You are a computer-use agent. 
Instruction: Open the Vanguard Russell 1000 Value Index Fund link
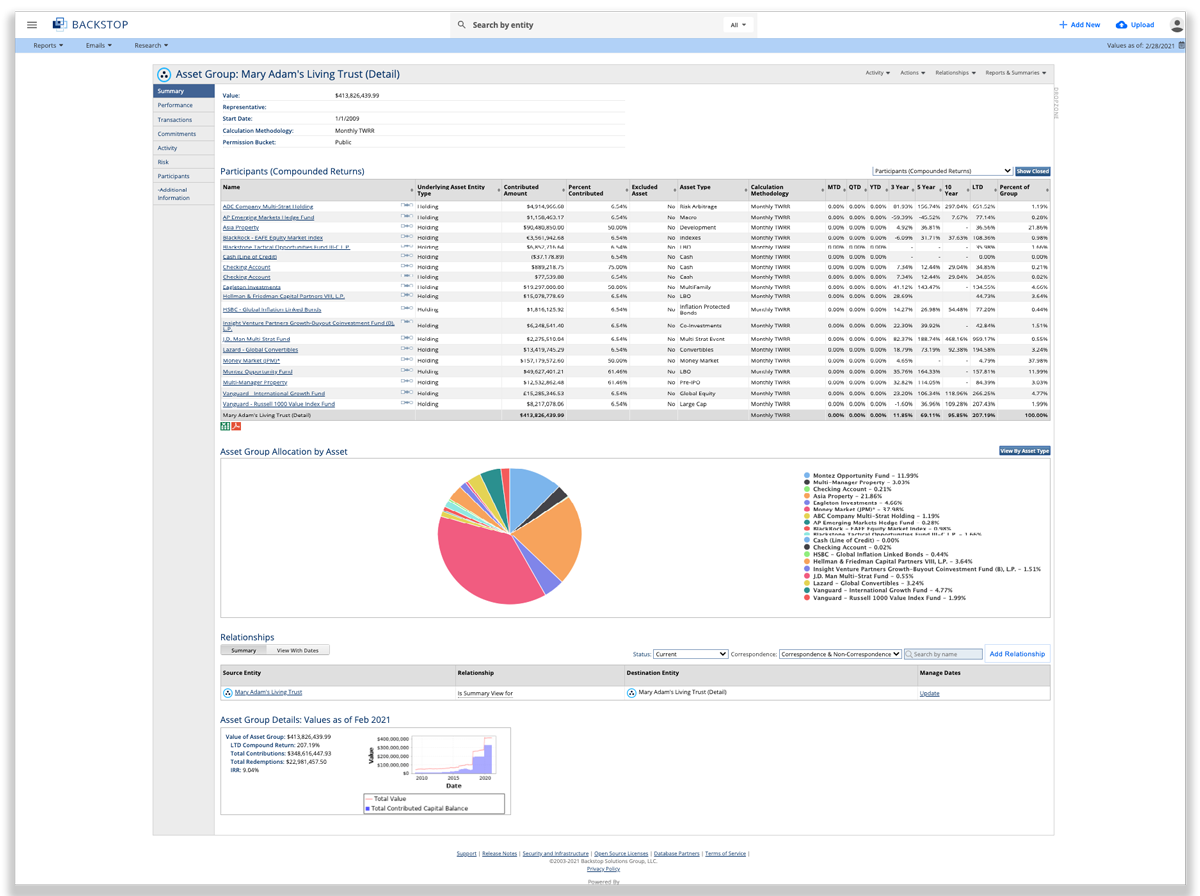pyautogui.click(x=278, y=404)
